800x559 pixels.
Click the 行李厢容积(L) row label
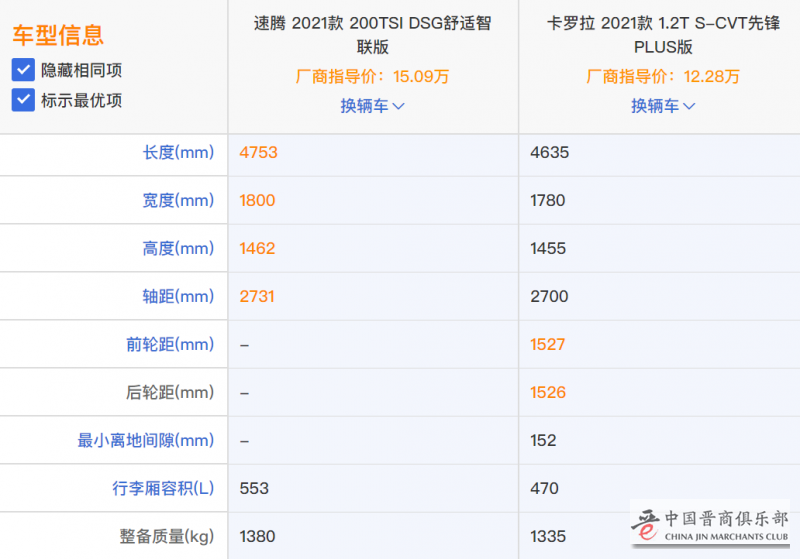163,489
